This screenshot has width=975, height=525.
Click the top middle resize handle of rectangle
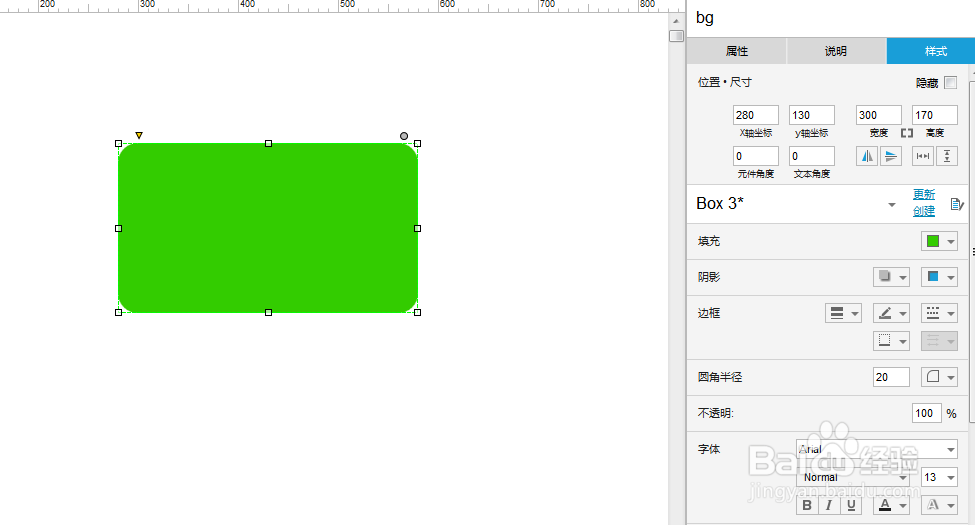[269, 144]
